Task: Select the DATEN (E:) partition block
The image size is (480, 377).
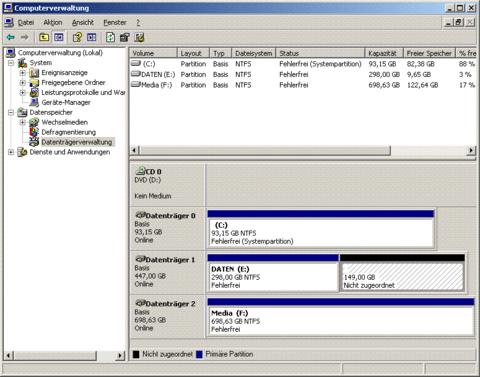Action: tap(273, 273)
